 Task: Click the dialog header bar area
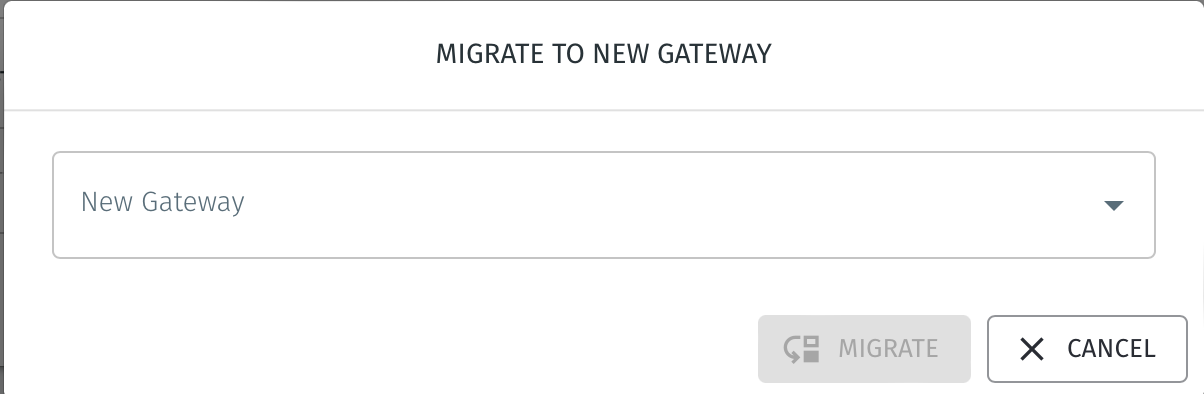[604, 55]
